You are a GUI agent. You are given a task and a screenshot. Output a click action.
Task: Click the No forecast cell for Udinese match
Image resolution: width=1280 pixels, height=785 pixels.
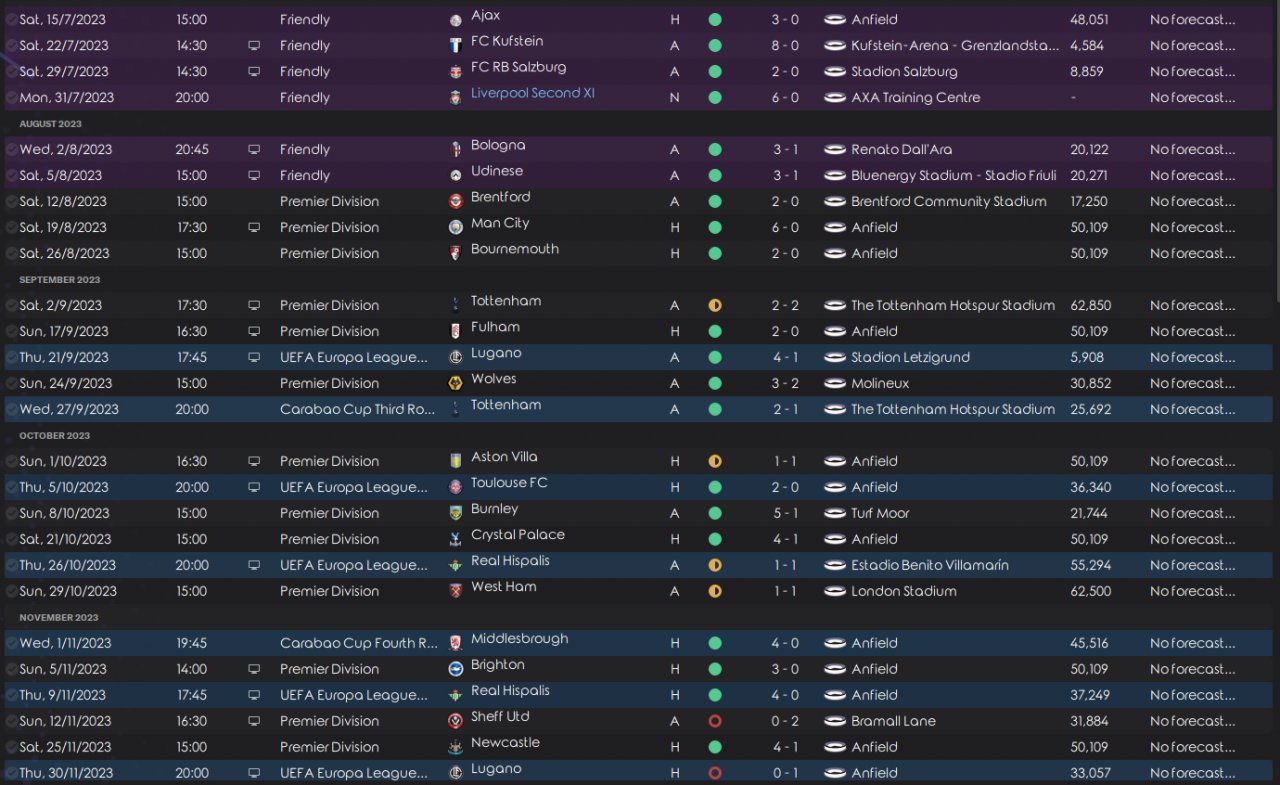pyautogui.click(x=1192, y=175)
